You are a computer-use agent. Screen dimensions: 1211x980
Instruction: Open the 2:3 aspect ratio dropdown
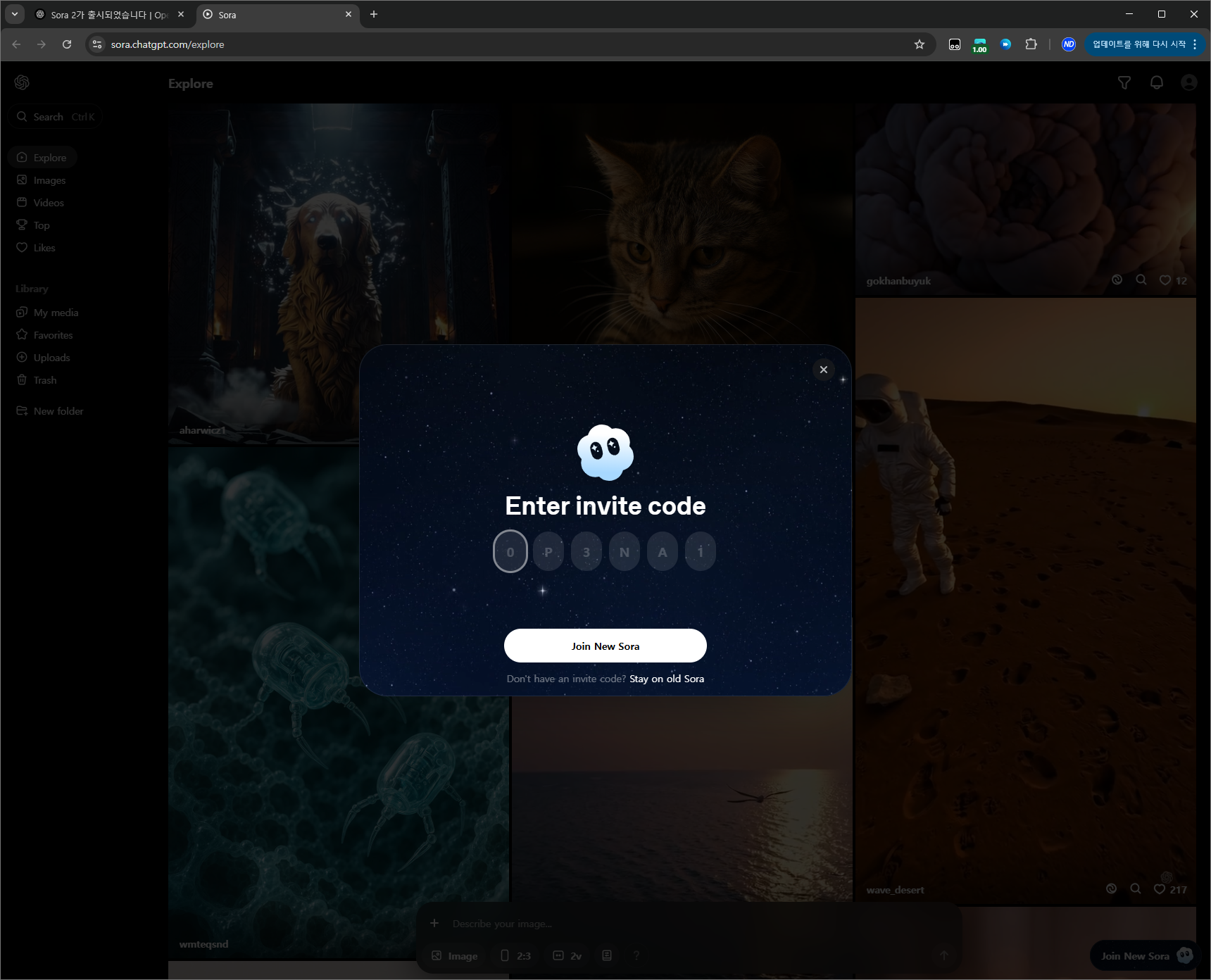pyautogui.click(x=515, y=955)
